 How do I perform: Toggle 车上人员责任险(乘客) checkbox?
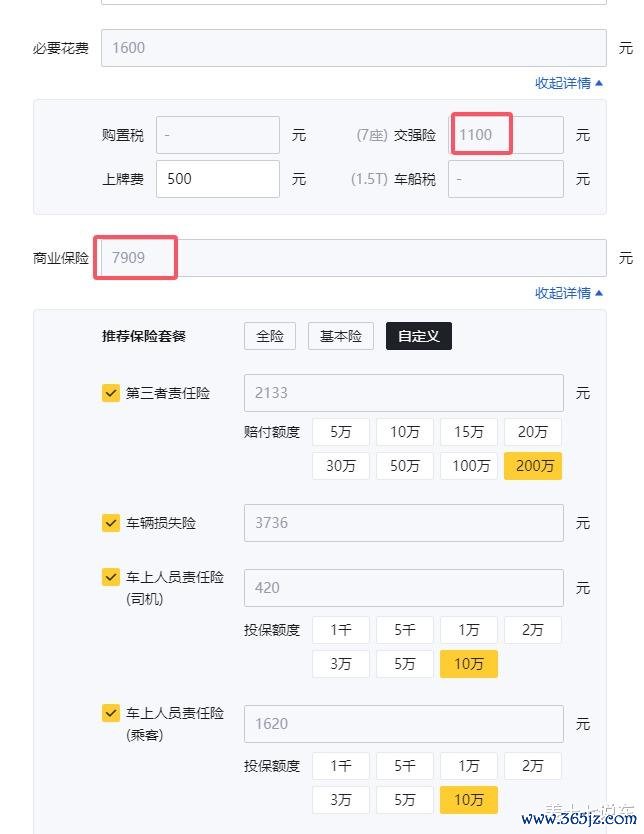tap(111, 713)
